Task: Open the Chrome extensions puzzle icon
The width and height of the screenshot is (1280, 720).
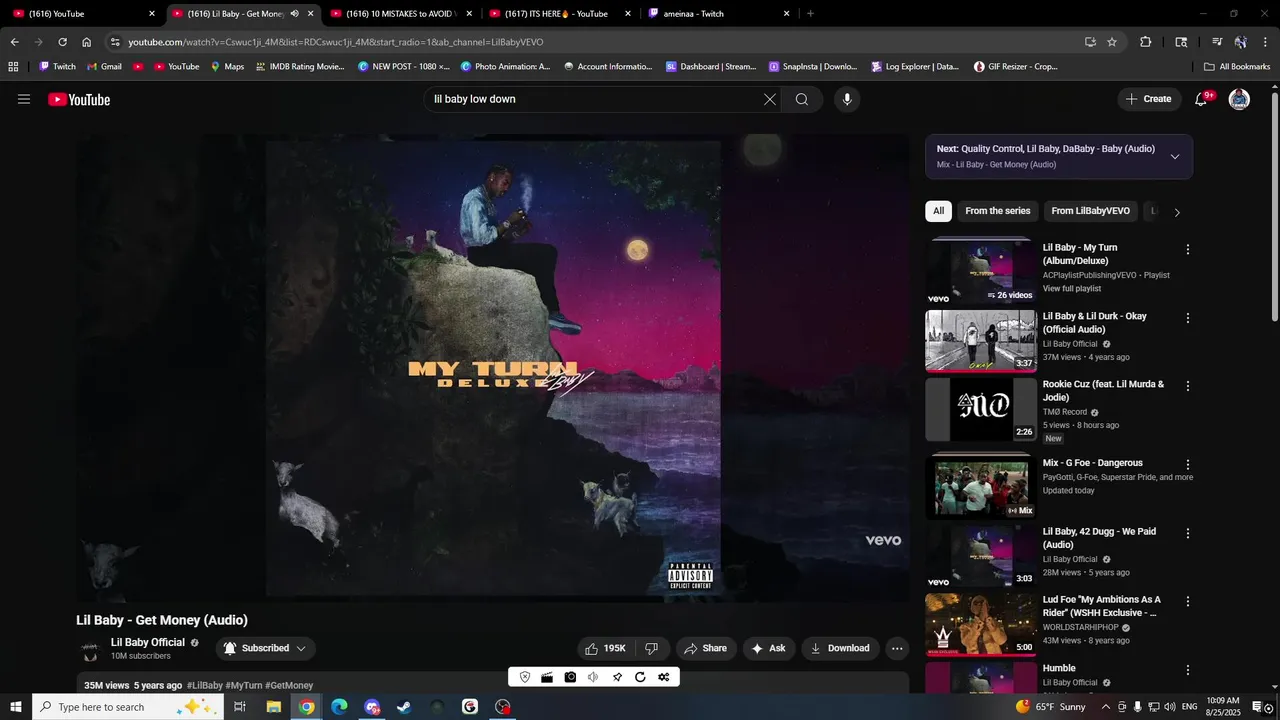Action: (x=1146, y=42)
